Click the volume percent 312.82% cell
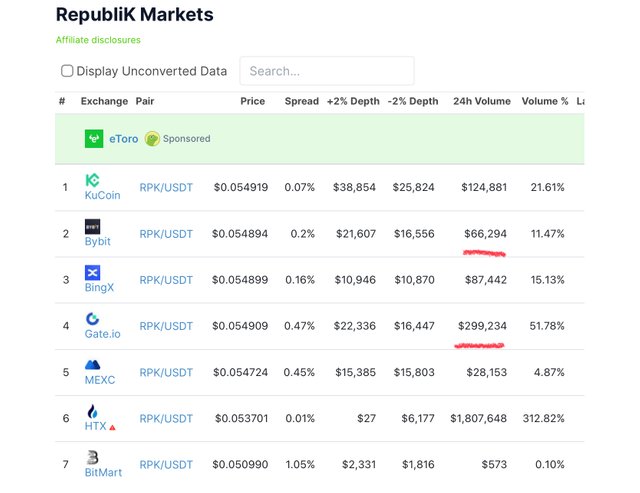Image resolution: width=640 pixels, height=493 pixels. pyautogui.click(x=544, y=418)
